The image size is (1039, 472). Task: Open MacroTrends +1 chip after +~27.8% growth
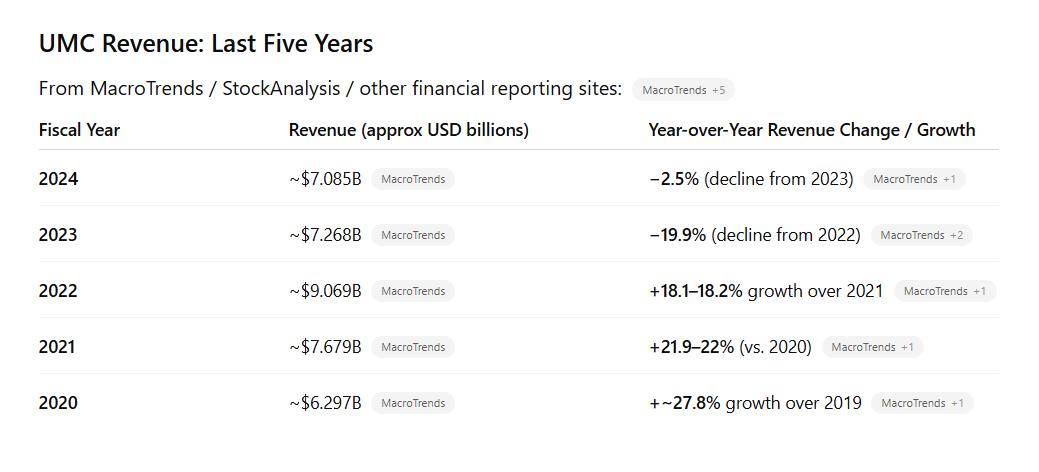point(921,403)
